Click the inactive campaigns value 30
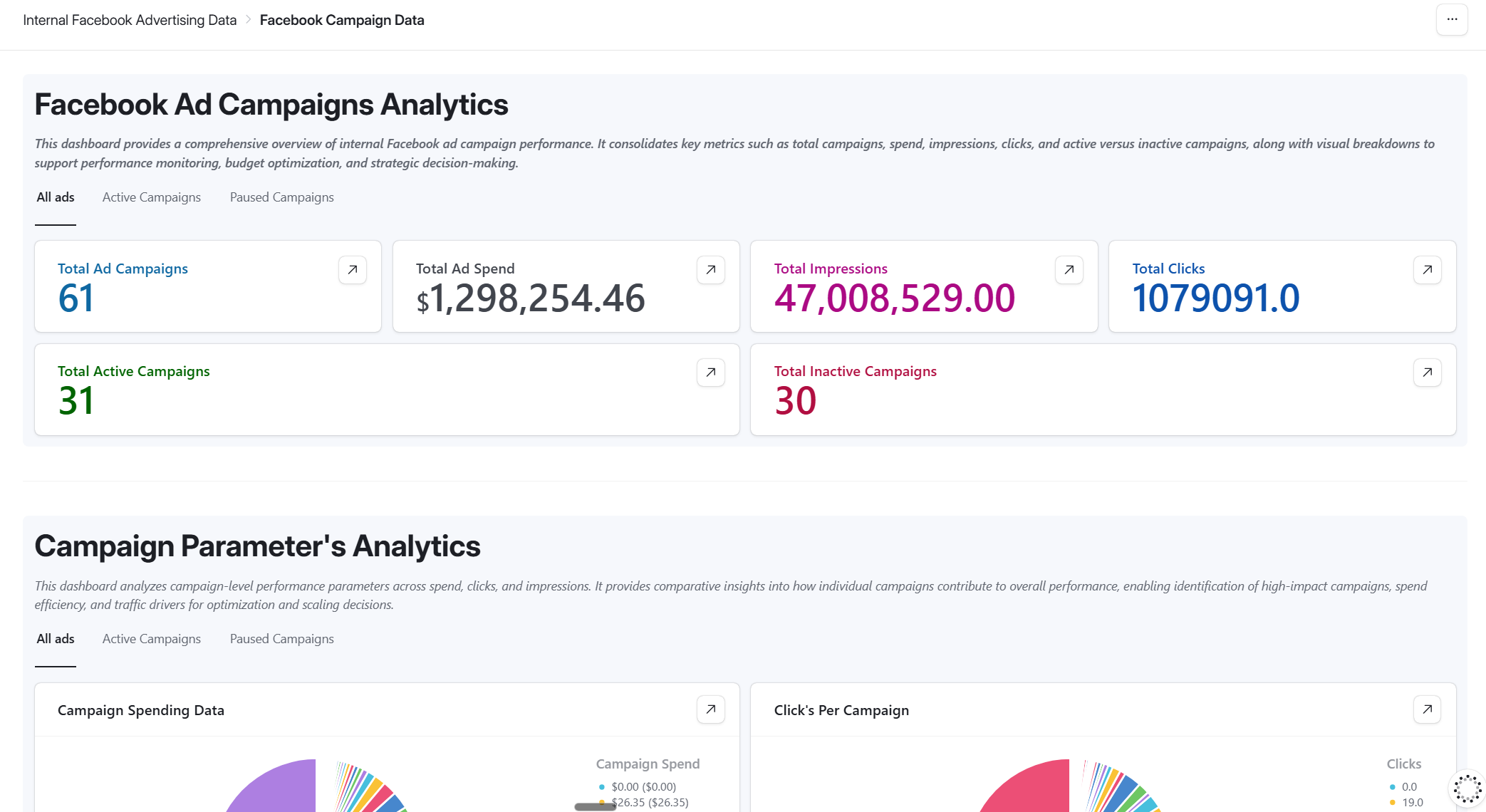 coord(796,401)
